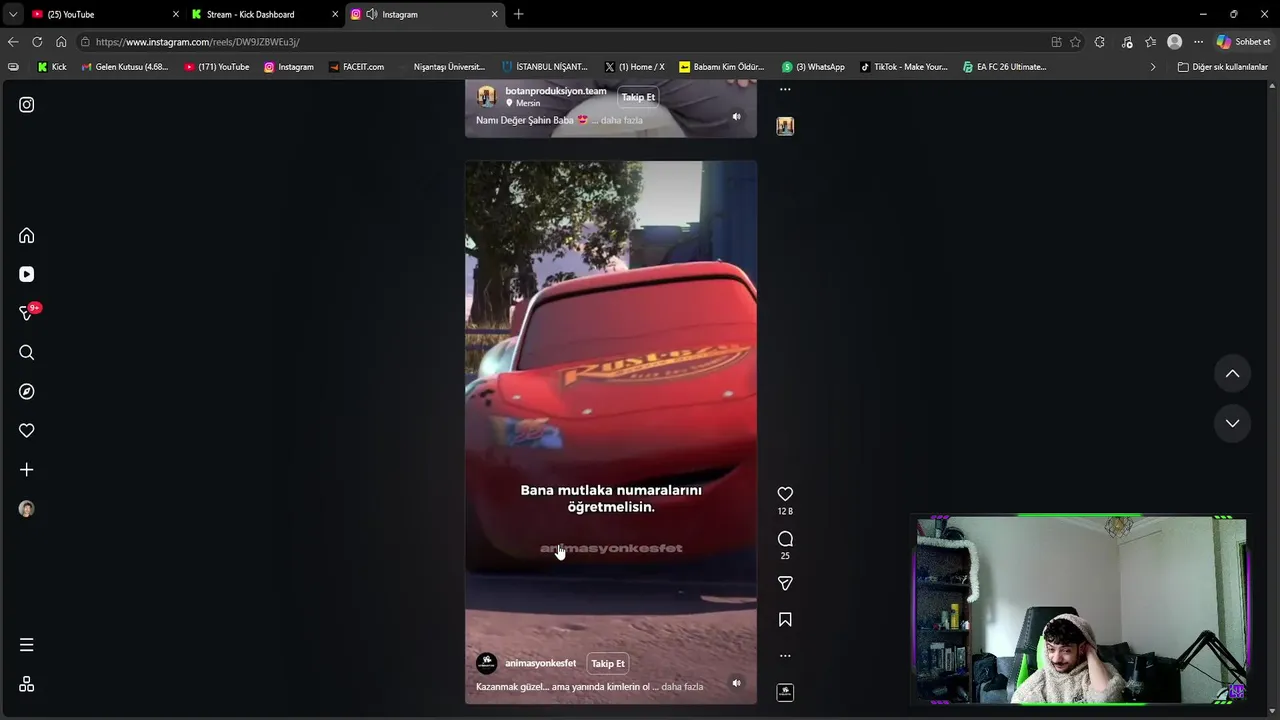Open three-dot options beside the Cars reel
Screen dimensions: 1280x720
click(785, 656)
